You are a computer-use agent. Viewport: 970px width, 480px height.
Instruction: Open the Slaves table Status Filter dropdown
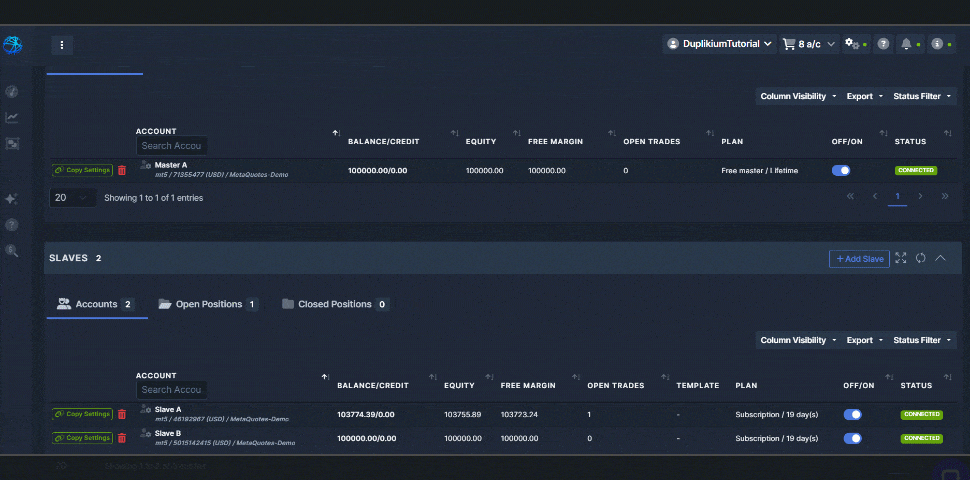(920, 340)
